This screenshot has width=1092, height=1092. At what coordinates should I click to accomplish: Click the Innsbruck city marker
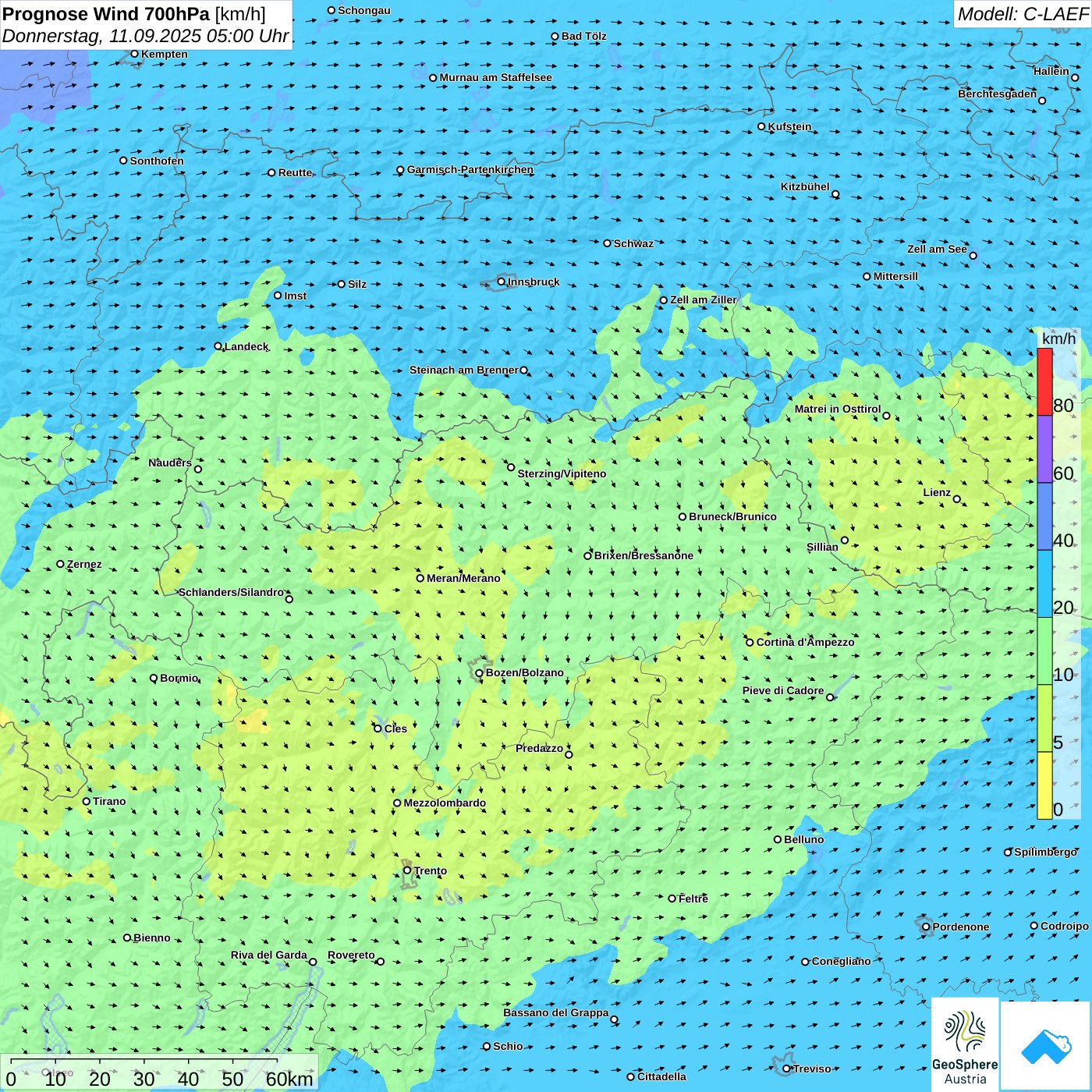click(x=502, y=282)
